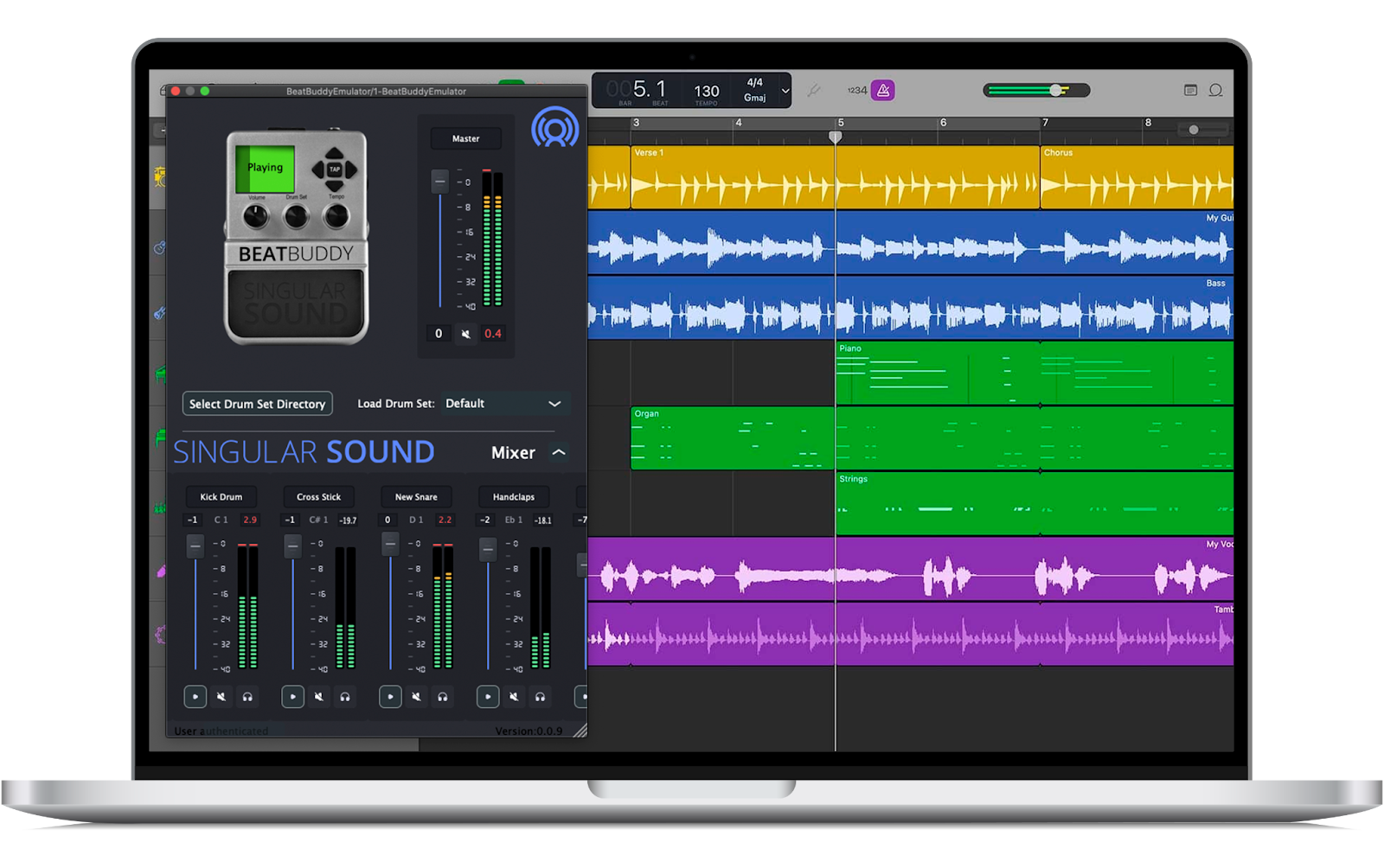The width and height of the screenshot is (1384, 868).
Task: Mute the Handclaps channel
Action: coord(514,696)
